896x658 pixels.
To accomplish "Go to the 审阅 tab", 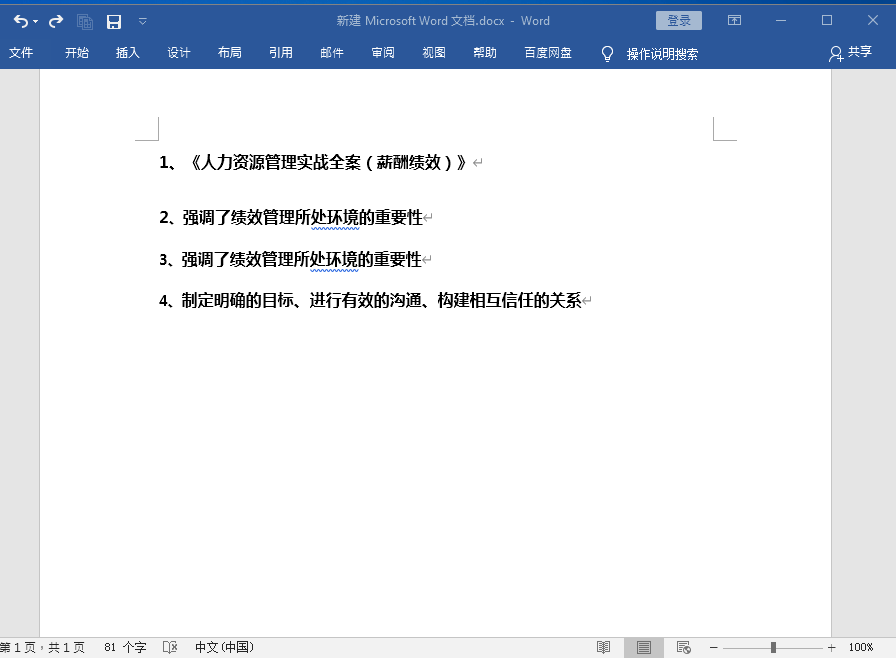I will tap(383, 53).
